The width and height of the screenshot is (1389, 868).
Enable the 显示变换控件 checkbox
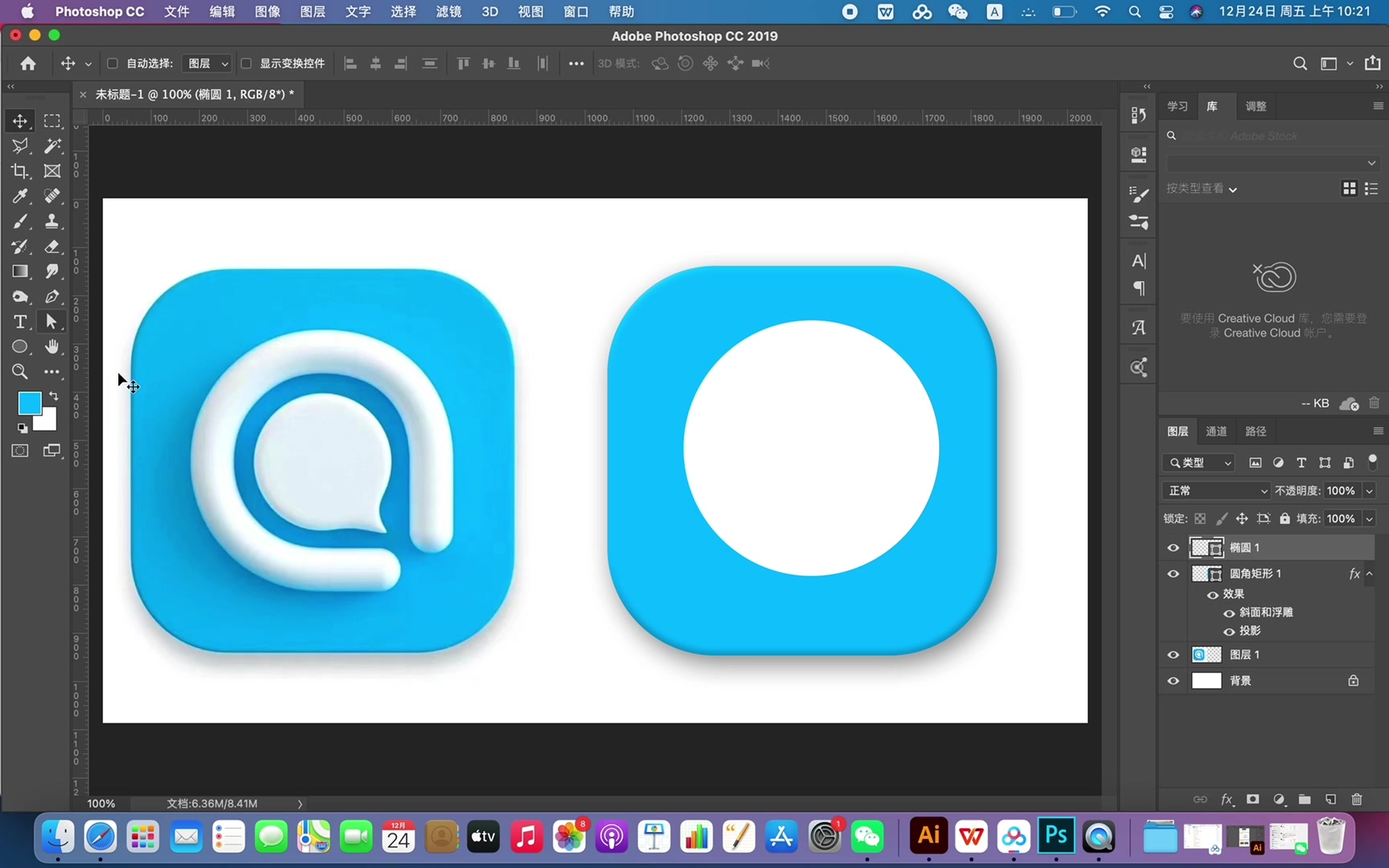(246, 63)
